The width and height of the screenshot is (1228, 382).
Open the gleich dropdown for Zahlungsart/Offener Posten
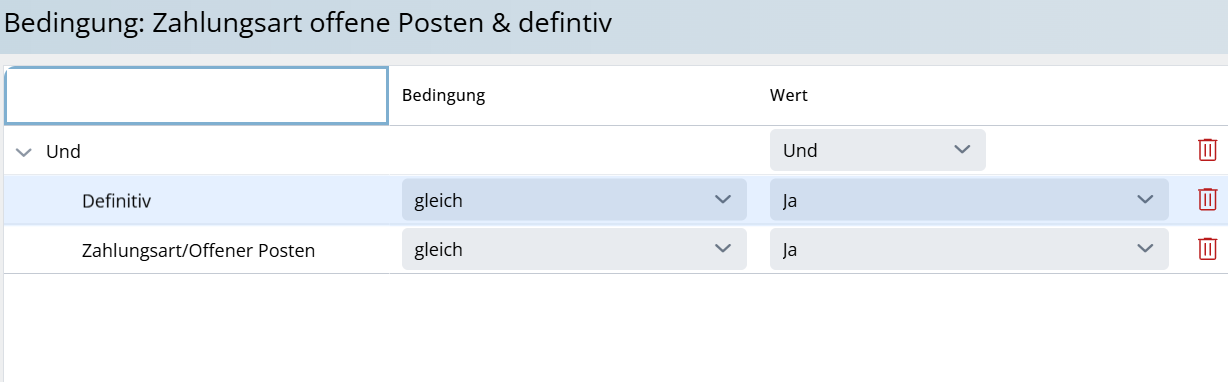tap(574, 248)
